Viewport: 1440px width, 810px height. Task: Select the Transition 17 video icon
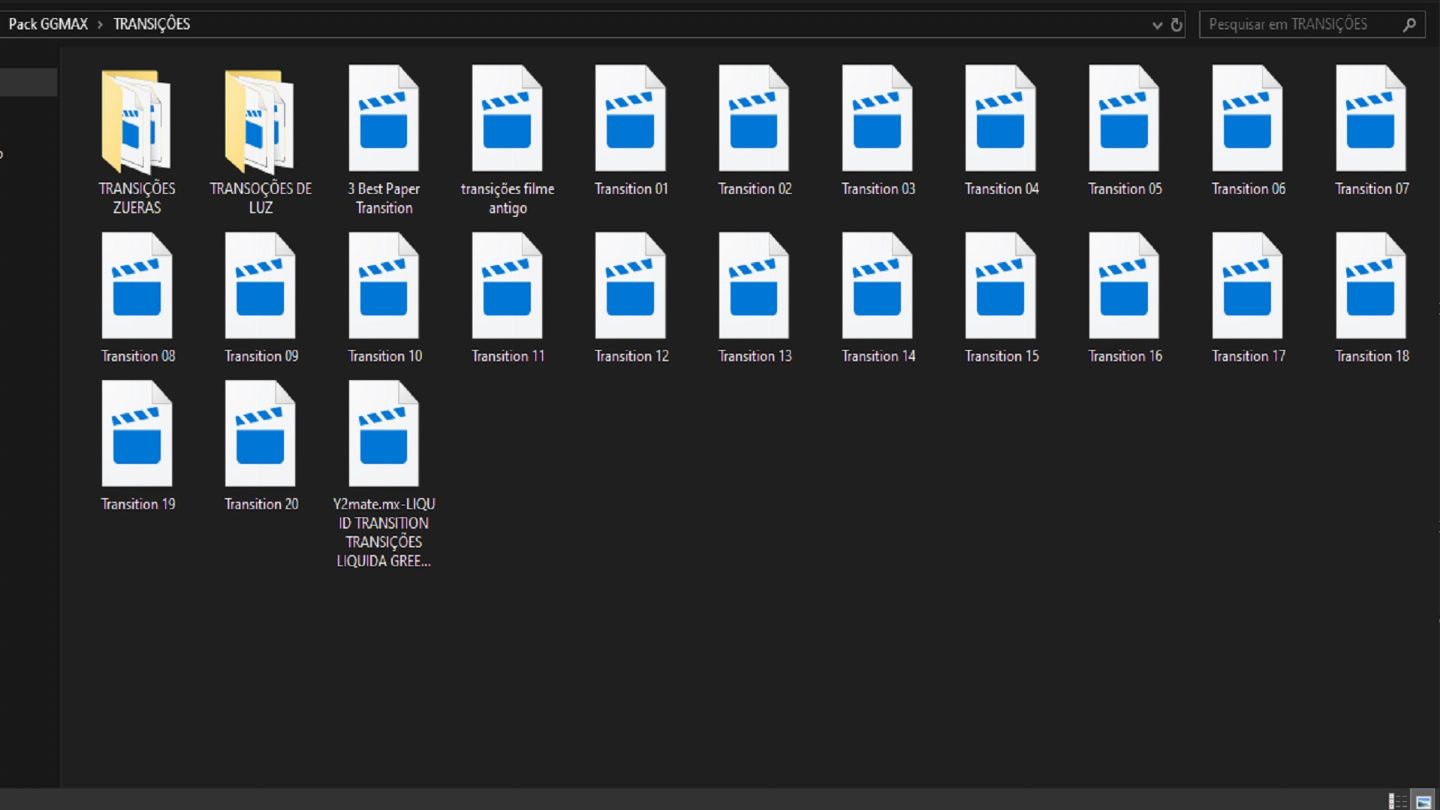tap(1248, 286)
